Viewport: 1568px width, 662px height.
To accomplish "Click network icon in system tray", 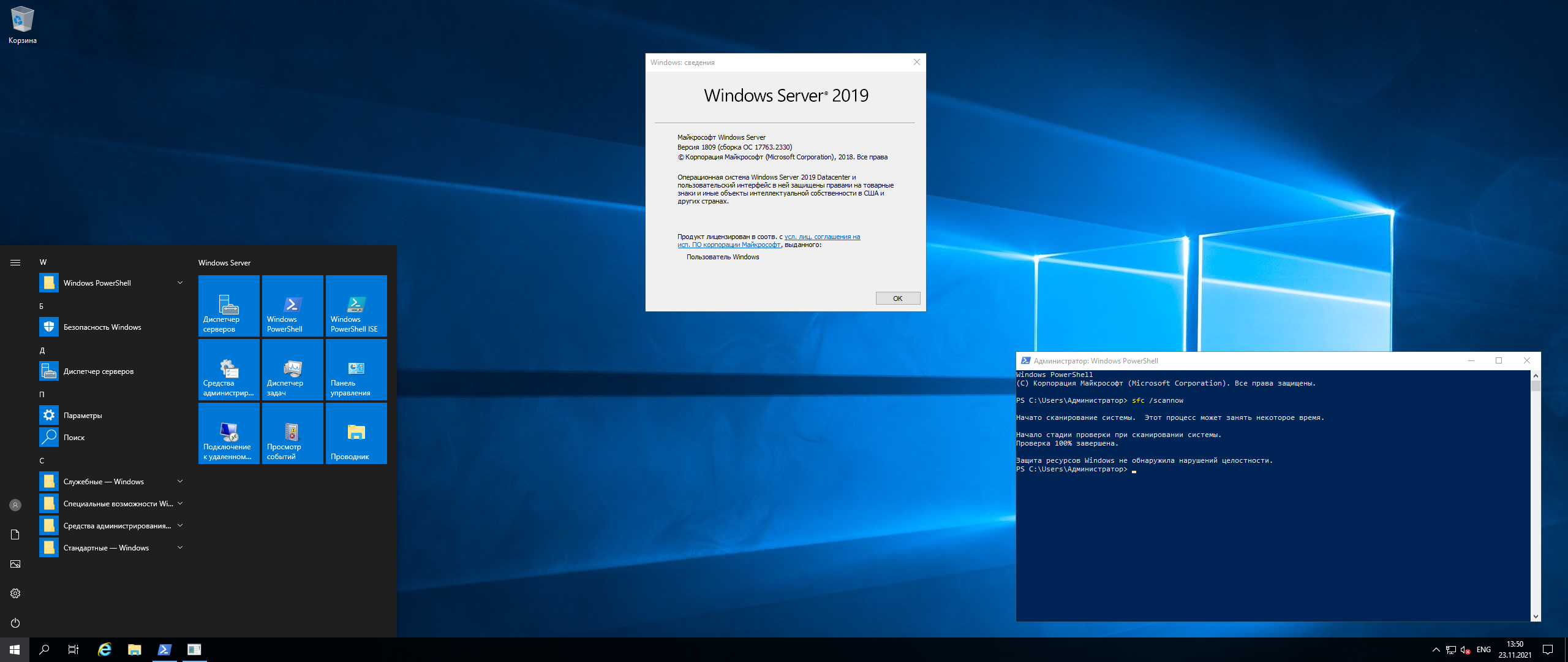I will (1450, 650).
